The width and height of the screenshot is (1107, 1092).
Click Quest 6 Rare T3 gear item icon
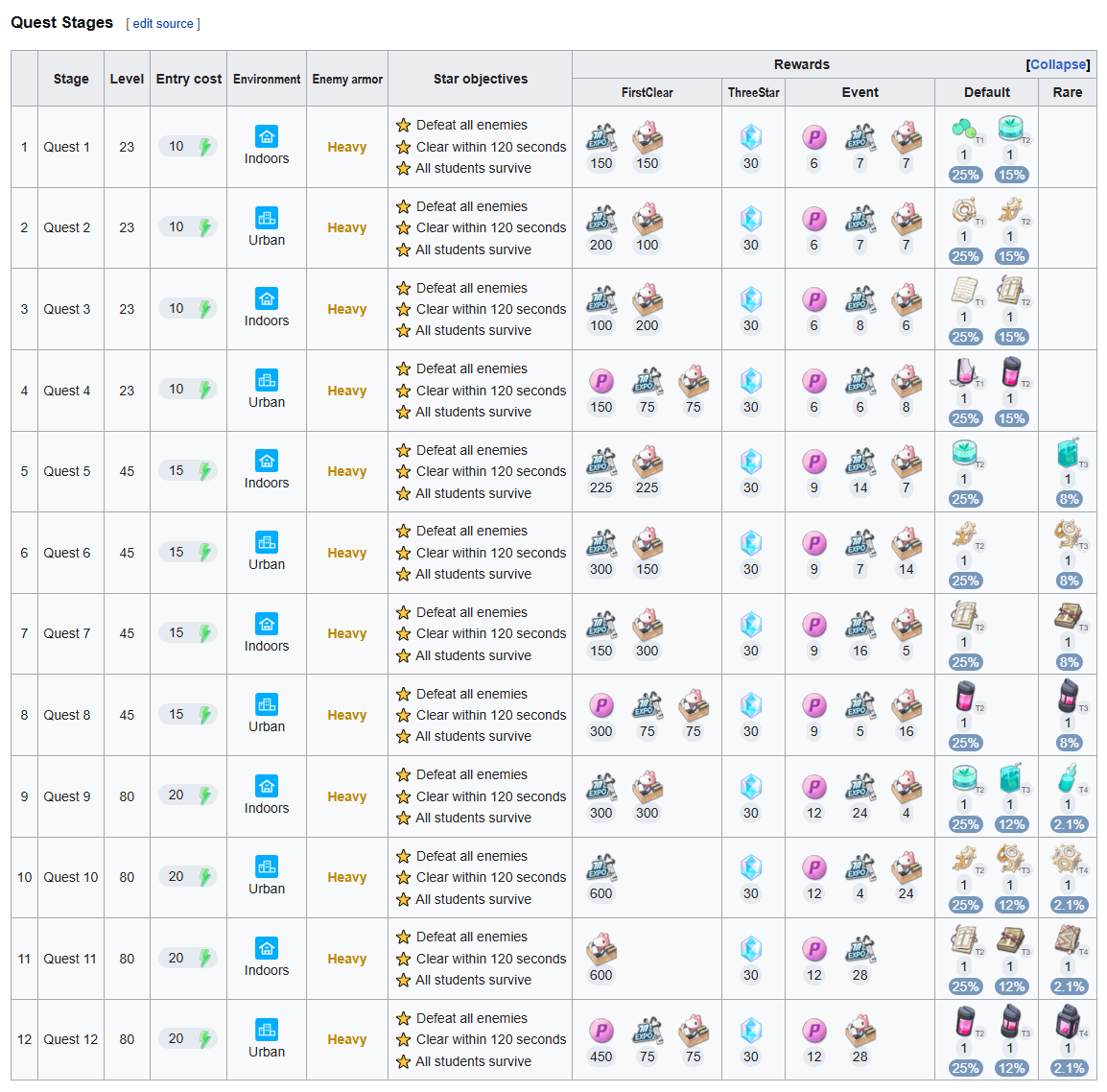(1068, 534)
